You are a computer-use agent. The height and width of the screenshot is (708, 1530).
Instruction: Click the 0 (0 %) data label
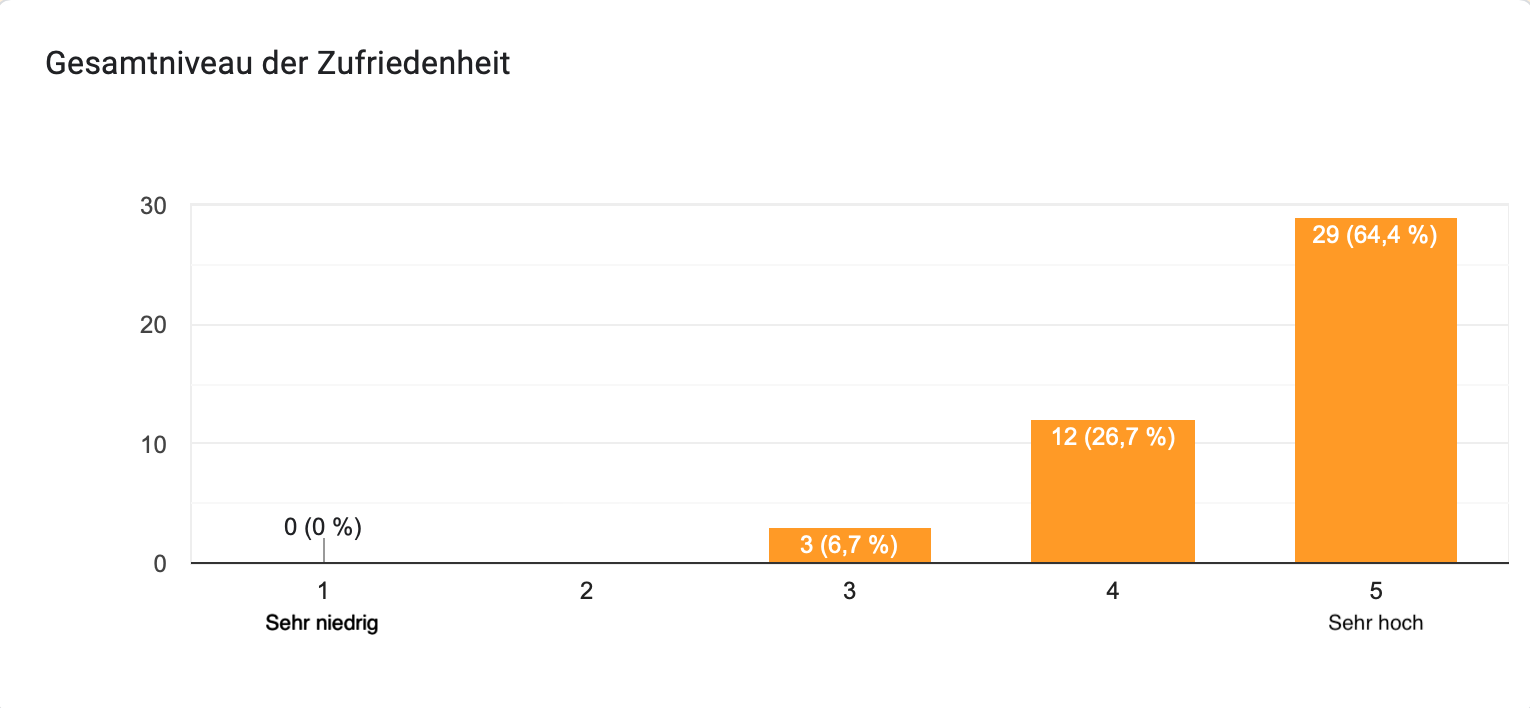(x=323, y=527)
